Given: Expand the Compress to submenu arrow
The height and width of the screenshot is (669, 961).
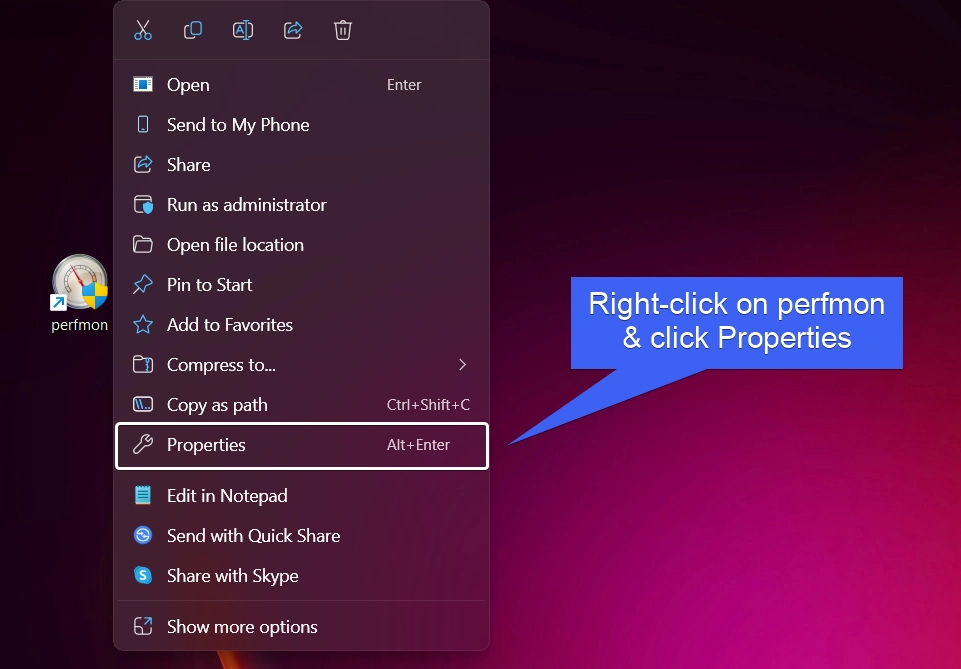Looking at the screenshot, I should click(x=462, y=365).
